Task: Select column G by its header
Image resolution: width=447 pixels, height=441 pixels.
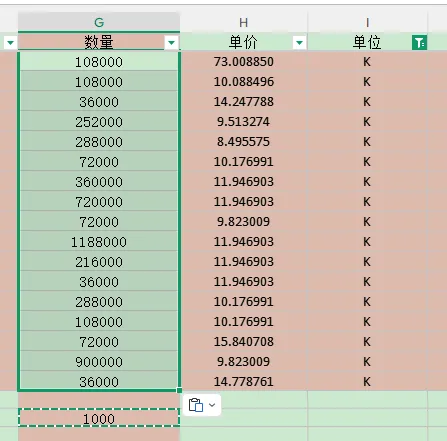Action: [99, 22]
